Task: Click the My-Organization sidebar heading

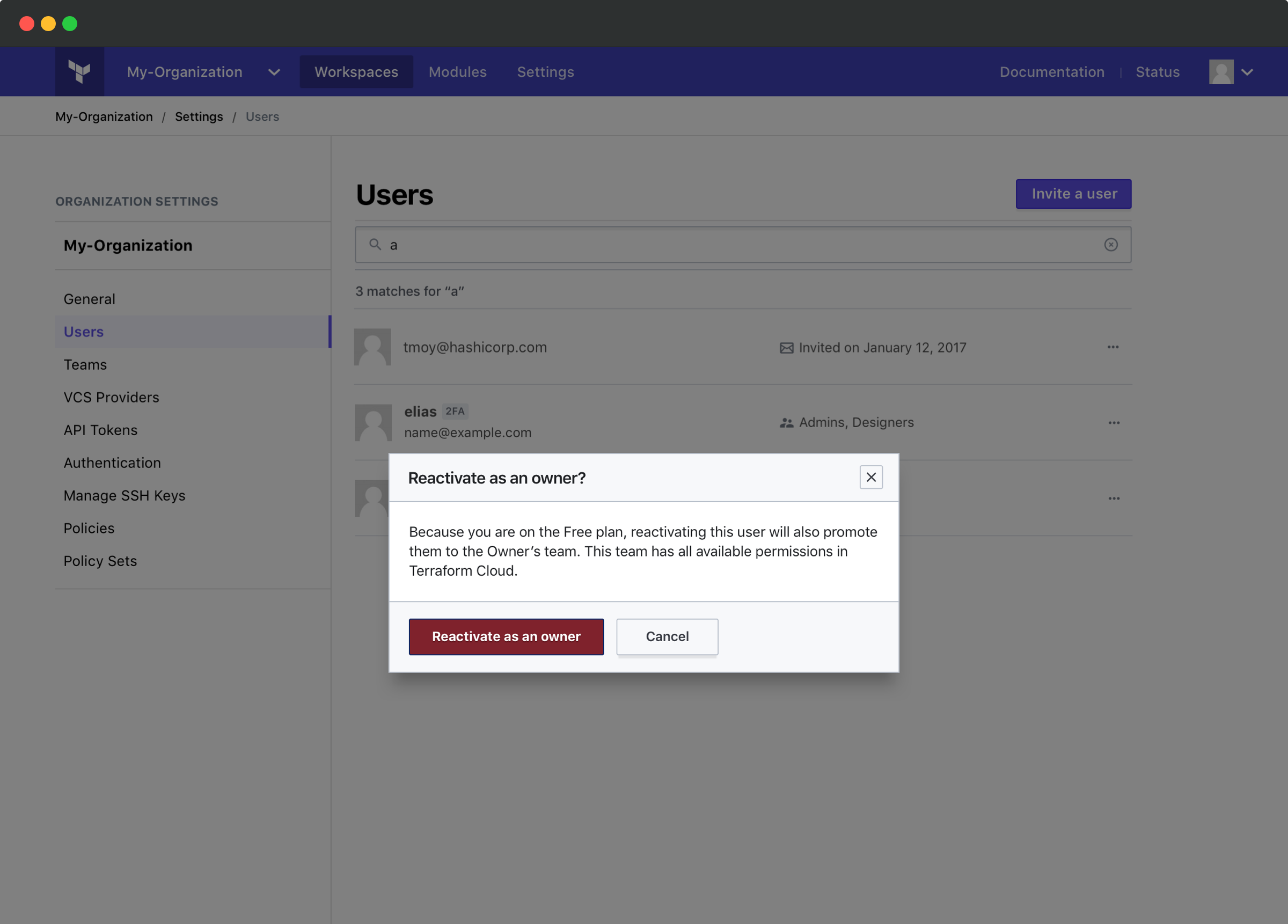Action: tap(128, 245)
